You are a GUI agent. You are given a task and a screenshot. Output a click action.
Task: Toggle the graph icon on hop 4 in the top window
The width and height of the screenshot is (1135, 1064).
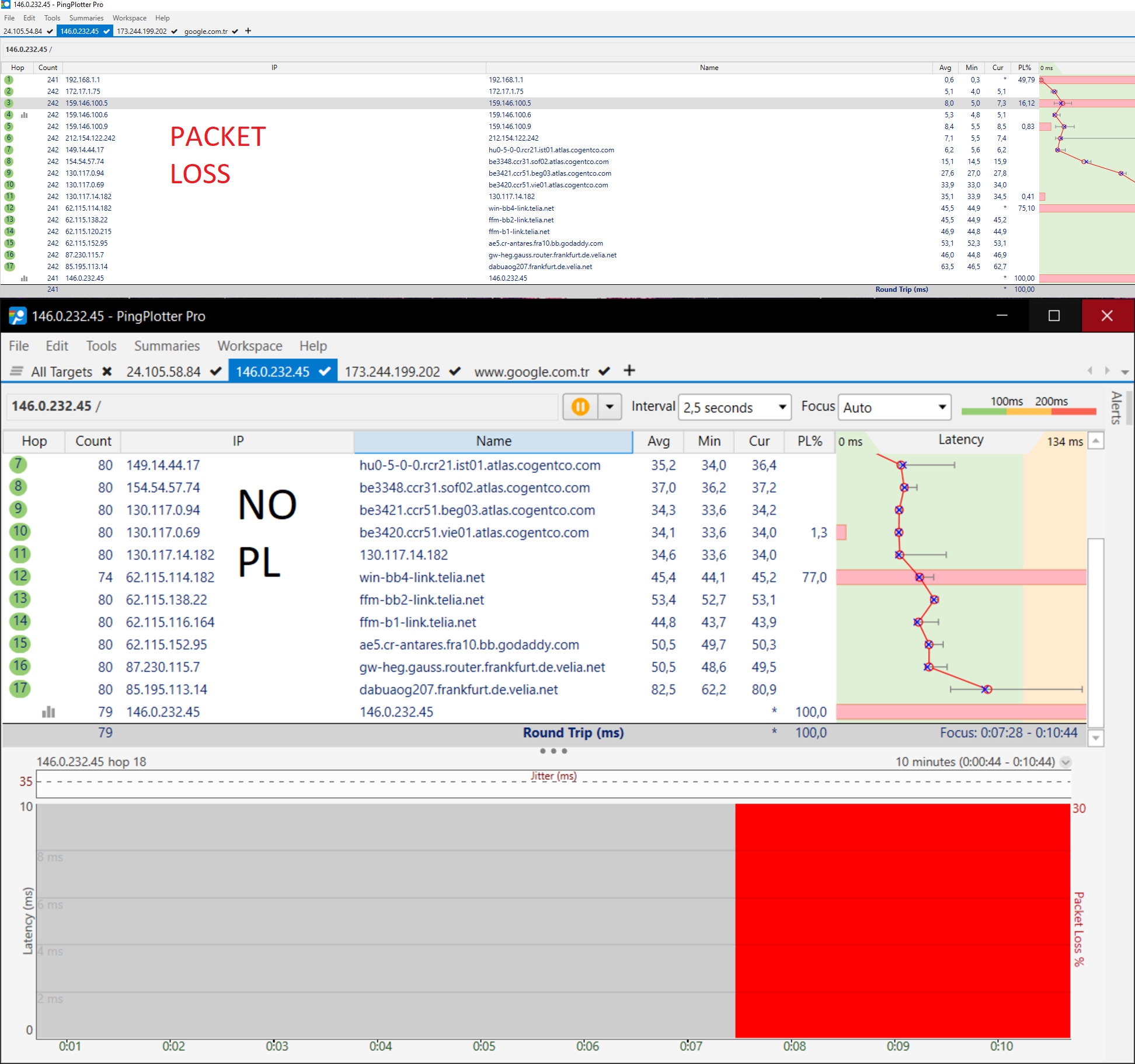pos(24,115)
